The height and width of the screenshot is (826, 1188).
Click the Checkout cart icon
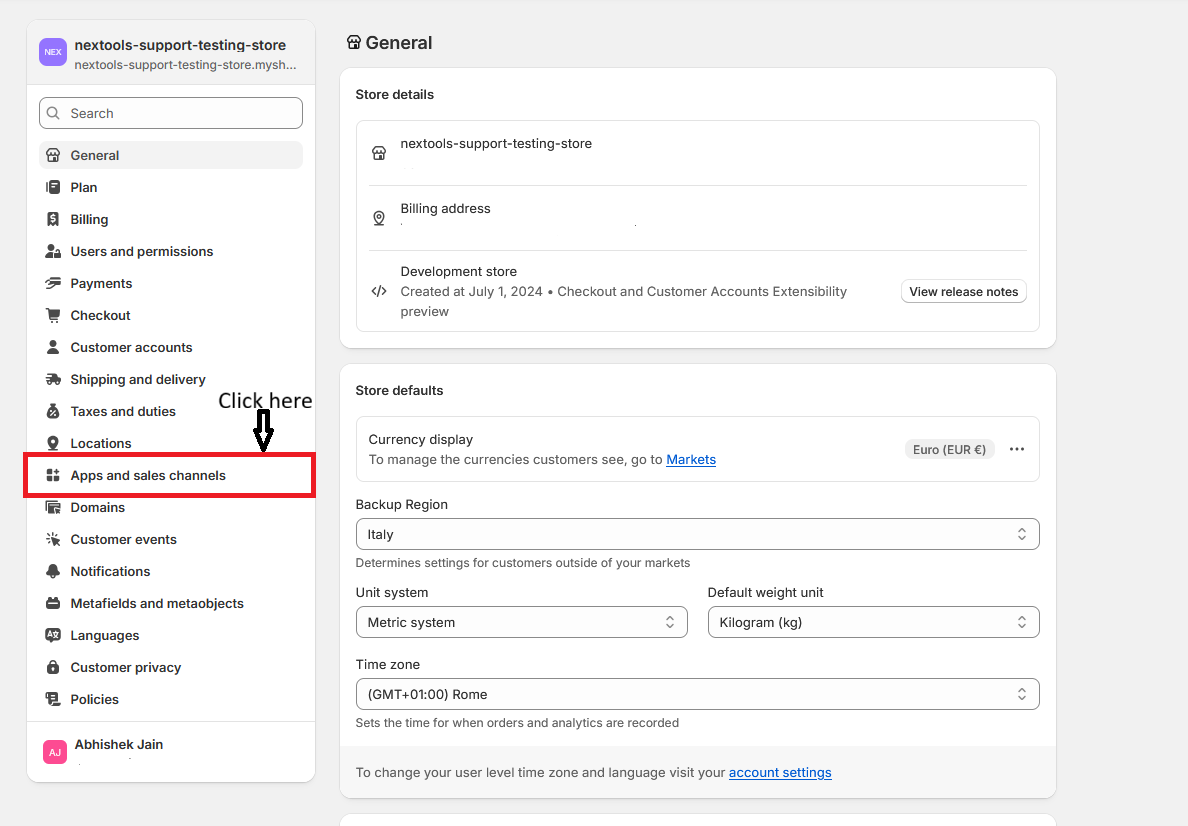53,315
